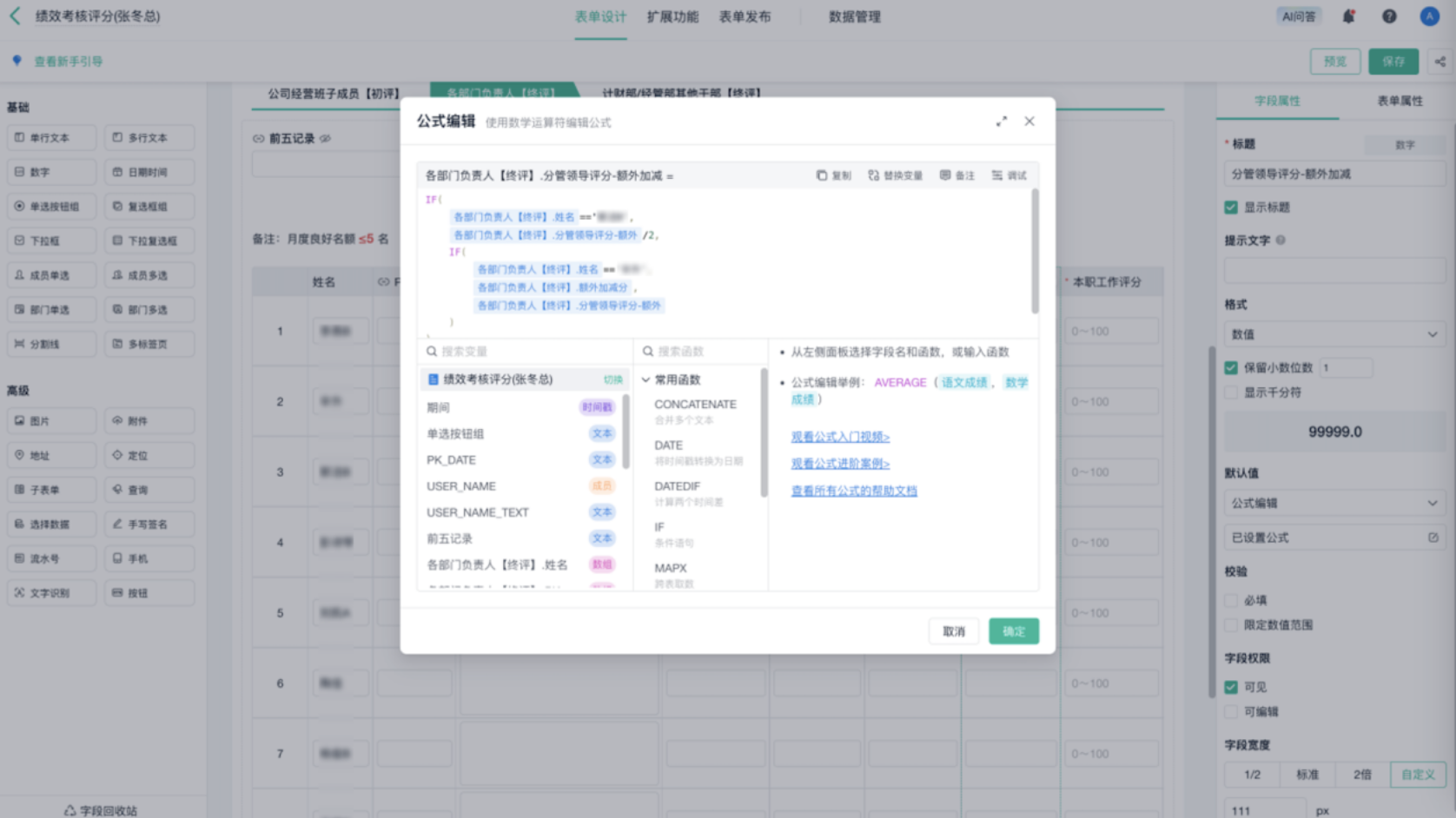
Task: Click the function list scrollbar
Action: (x=764, y=432)
